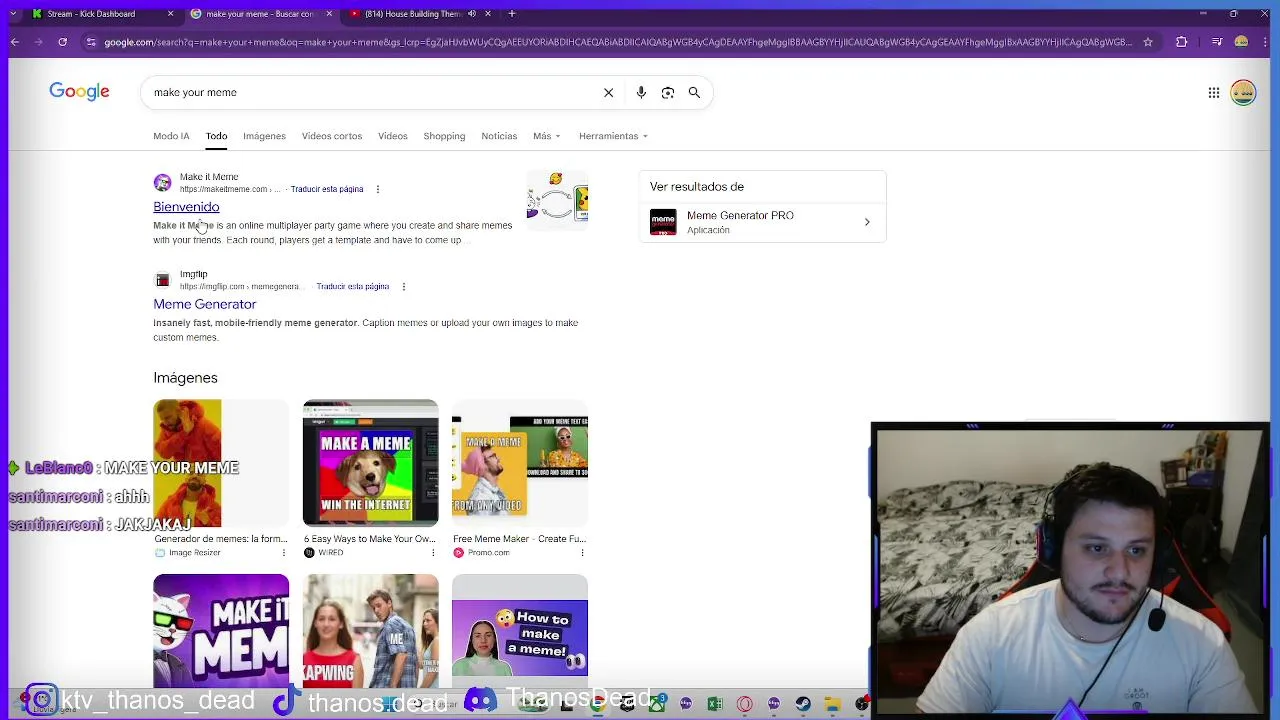Image resolution: width=1280 pixels, height=720 pixels.
Task: Click the Imgflip site favicon
Action: pyautogui.click(x=162, y=280)
